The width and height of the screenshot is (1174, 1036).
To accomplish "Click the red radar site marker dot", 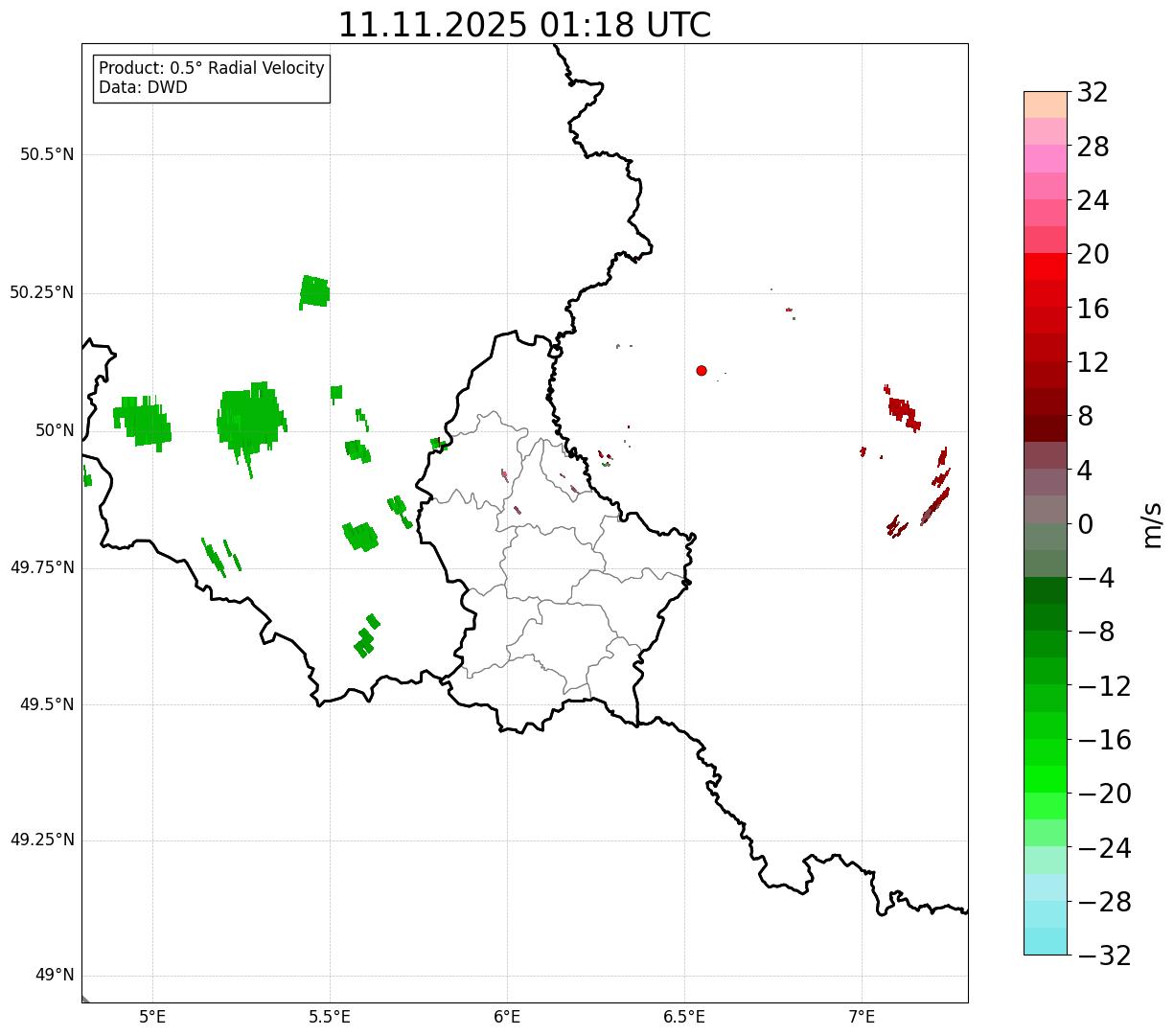I will (702, 370).
